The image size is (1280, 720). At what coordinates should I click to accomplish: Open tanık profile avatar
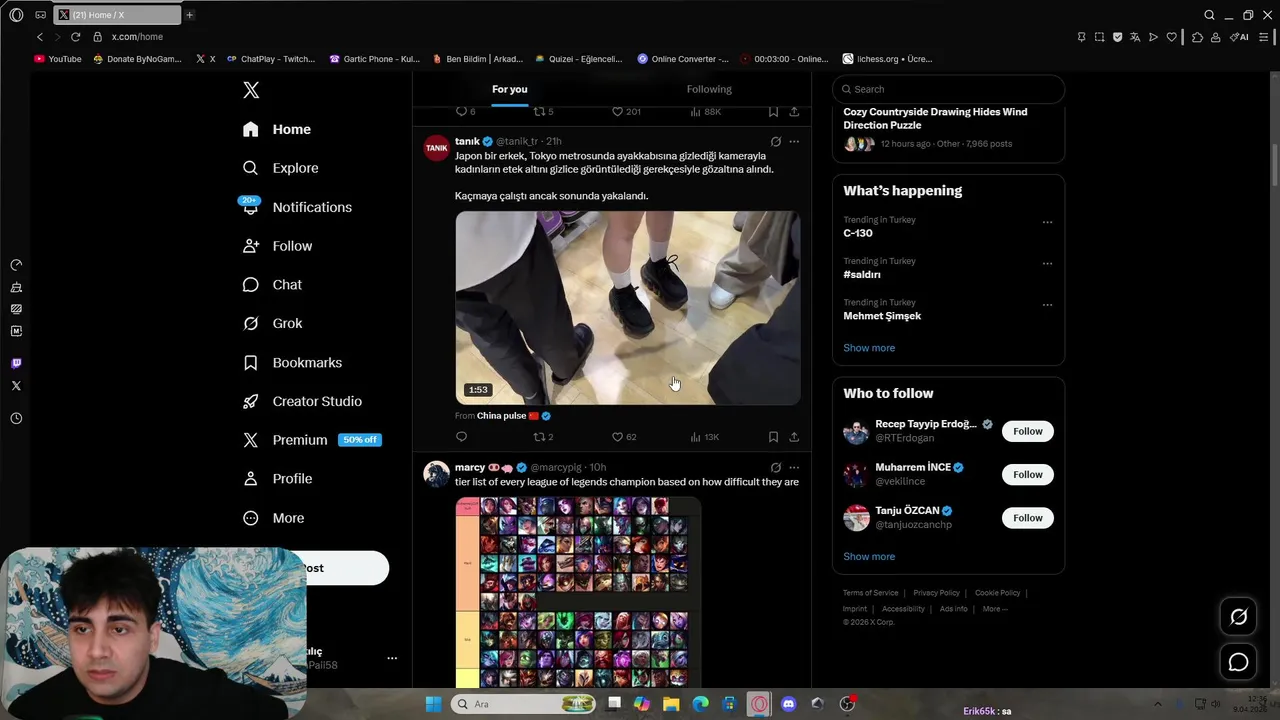(437, 148)
